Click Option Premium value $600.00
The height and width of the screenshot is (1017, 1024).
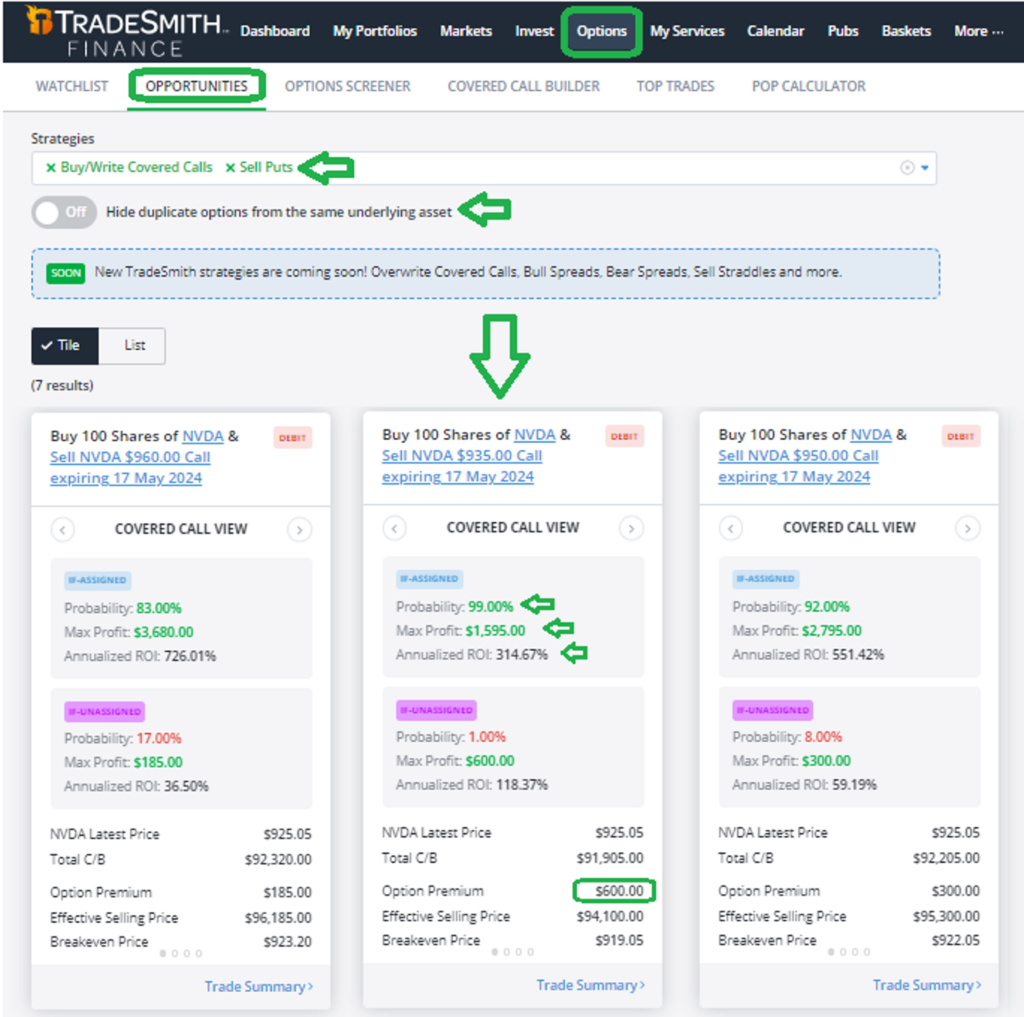619,891
